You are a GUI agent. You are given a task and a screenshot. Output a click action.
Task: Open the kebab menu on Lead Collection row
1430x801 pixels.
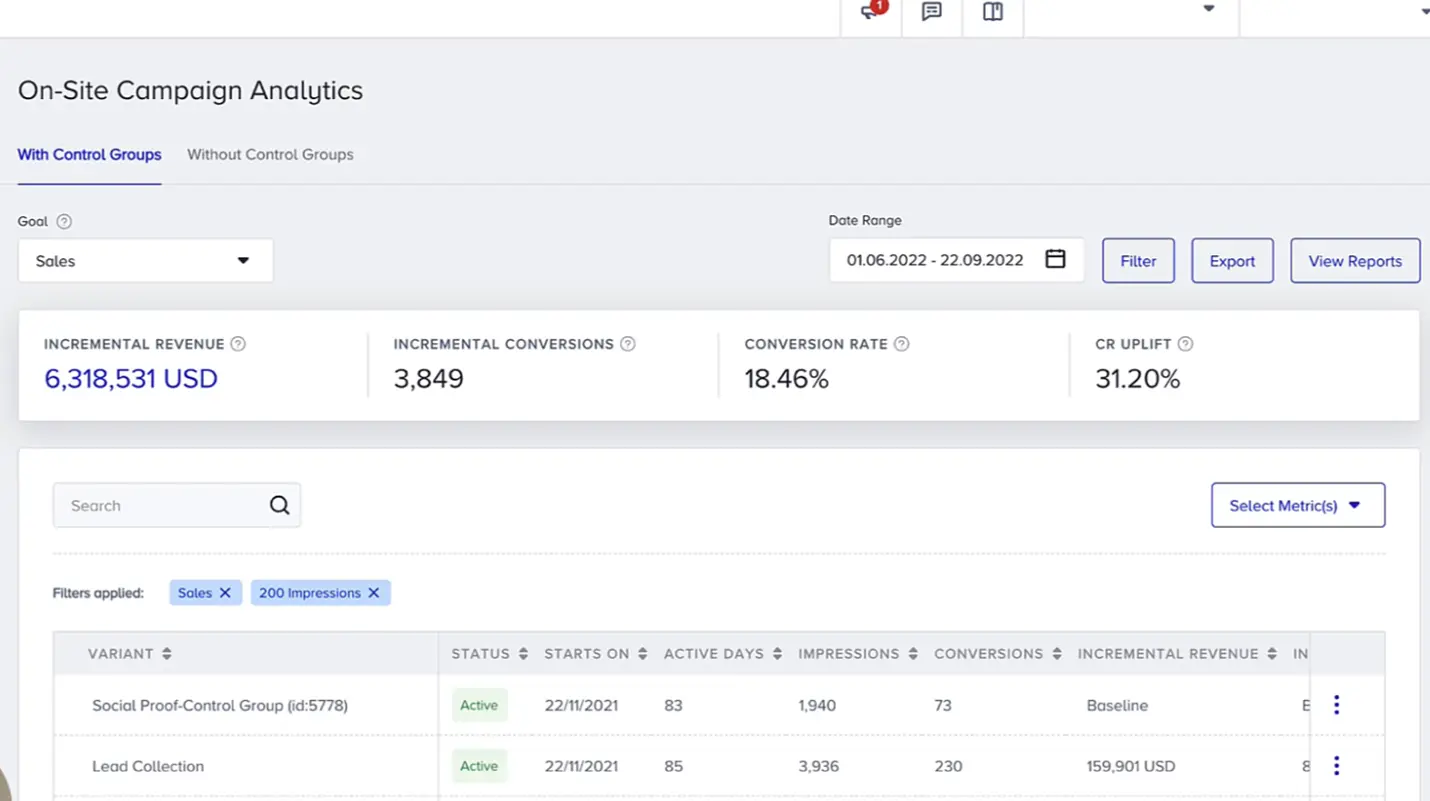click(1337, 765)
